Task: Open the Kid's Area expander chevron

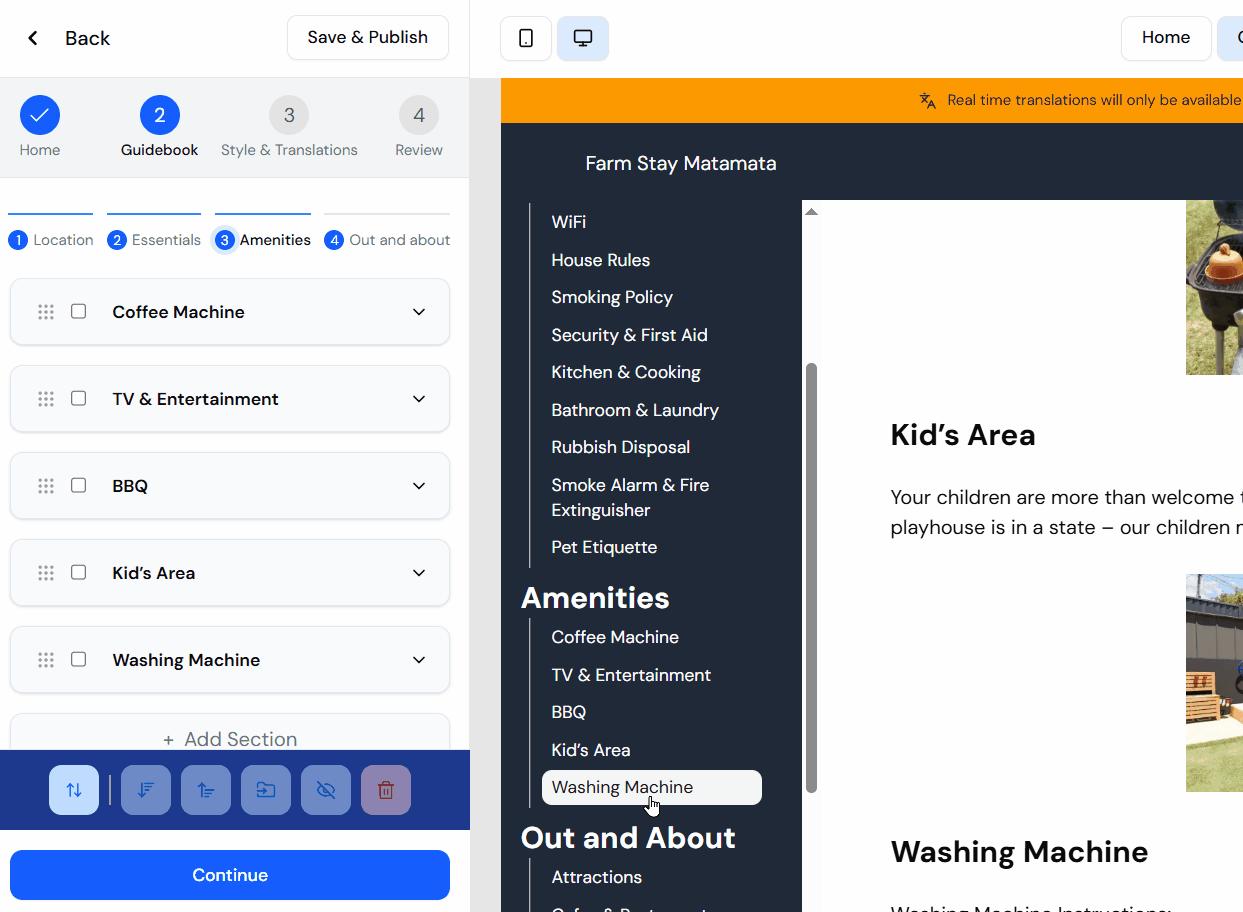Action: (x=419, y=572)
